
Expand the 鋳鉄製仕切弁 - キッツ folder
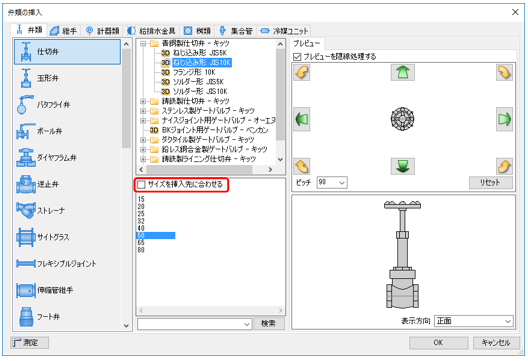click(143, 101)
